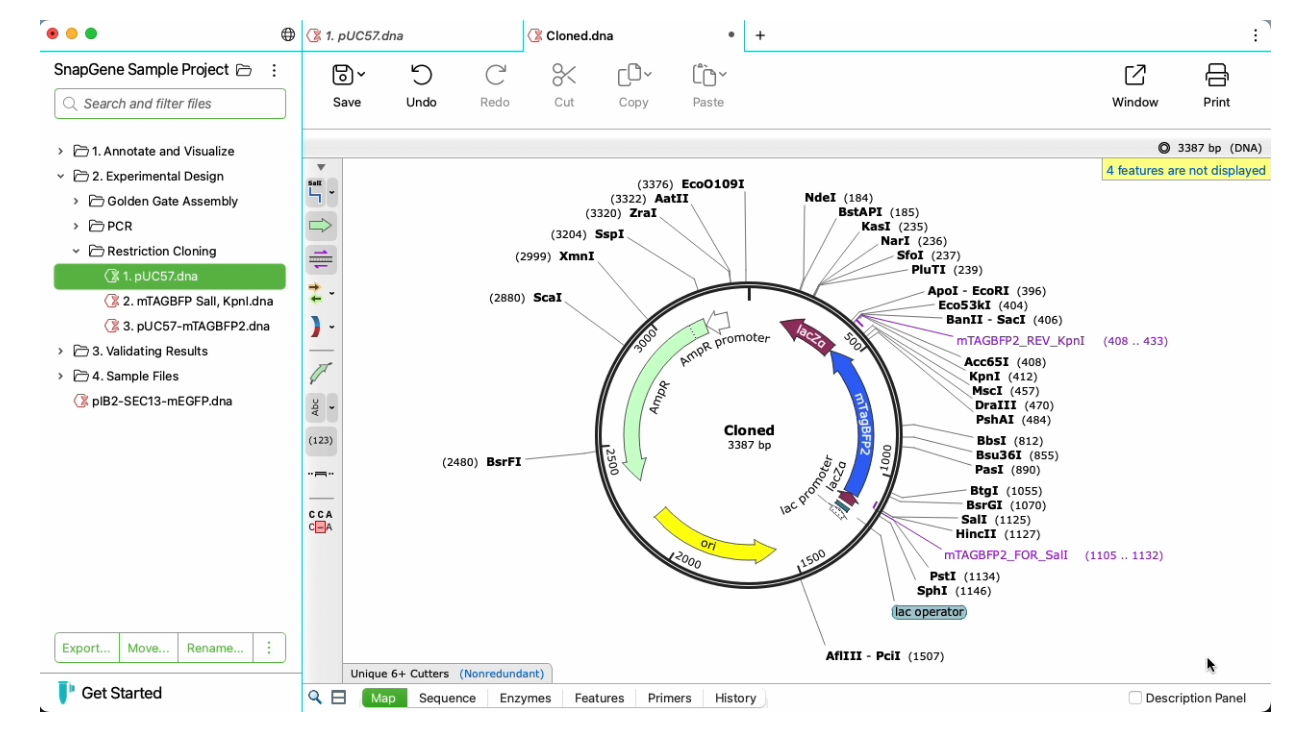Collapse the 2. Experimental Design folder

[61, 176]
